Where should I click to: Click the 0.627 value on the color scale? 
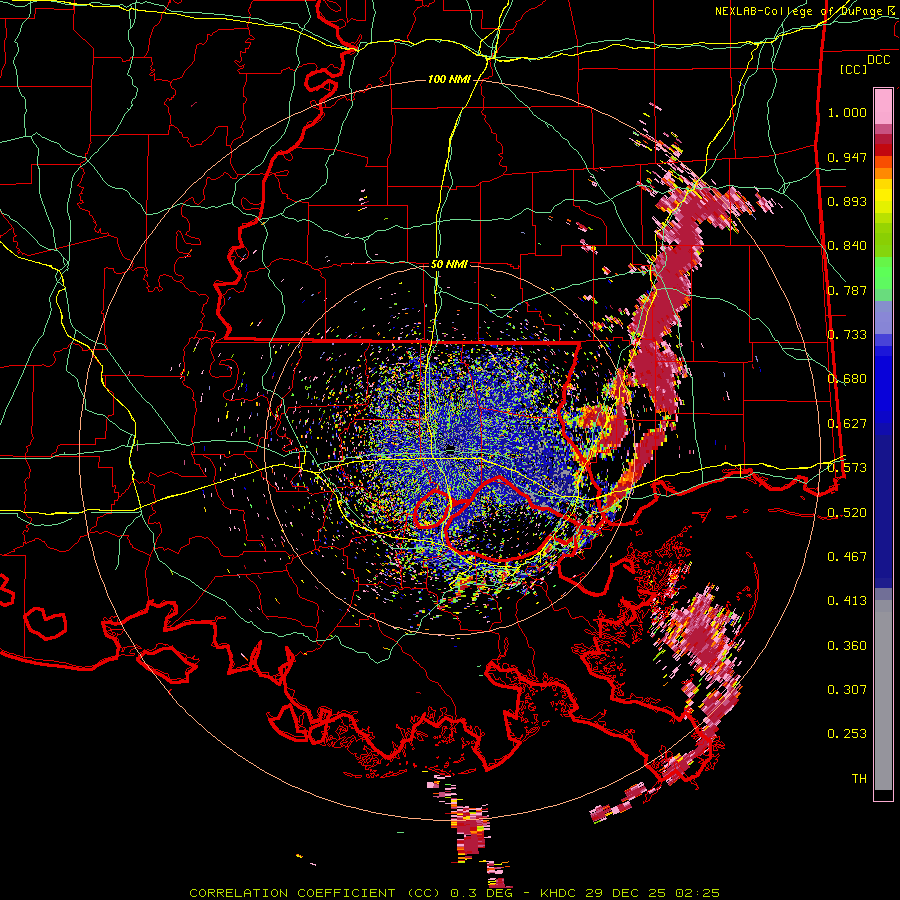(847, 424)
